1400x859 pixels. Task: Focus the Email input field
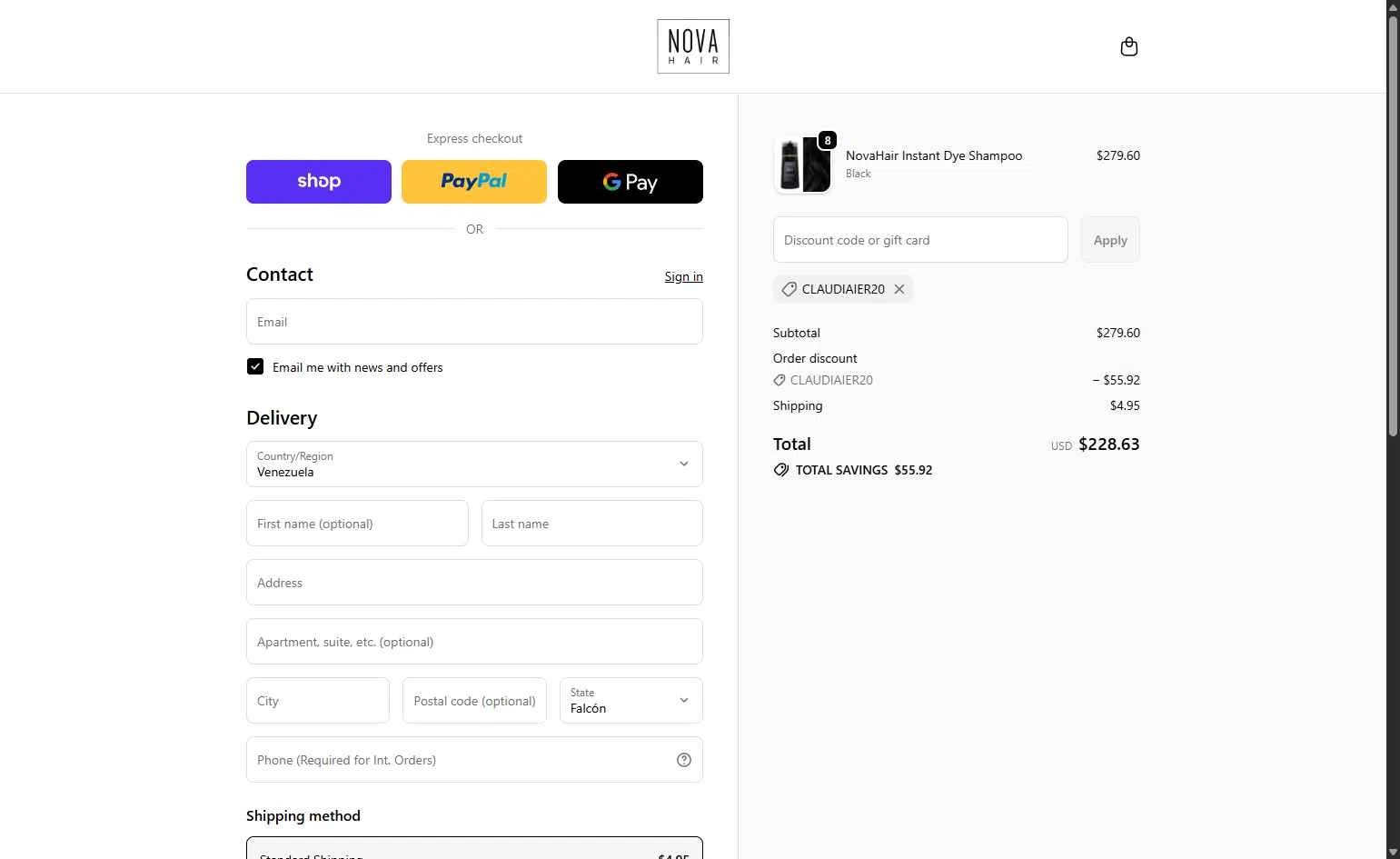(474, 322)
